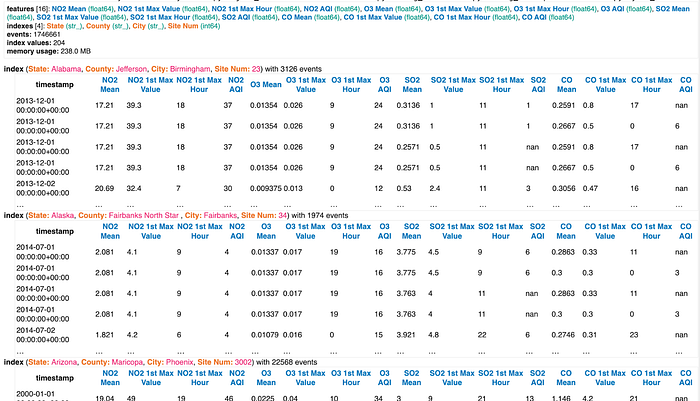Select 'County: Fairbanks North Star' text

[x=129, y=216]
